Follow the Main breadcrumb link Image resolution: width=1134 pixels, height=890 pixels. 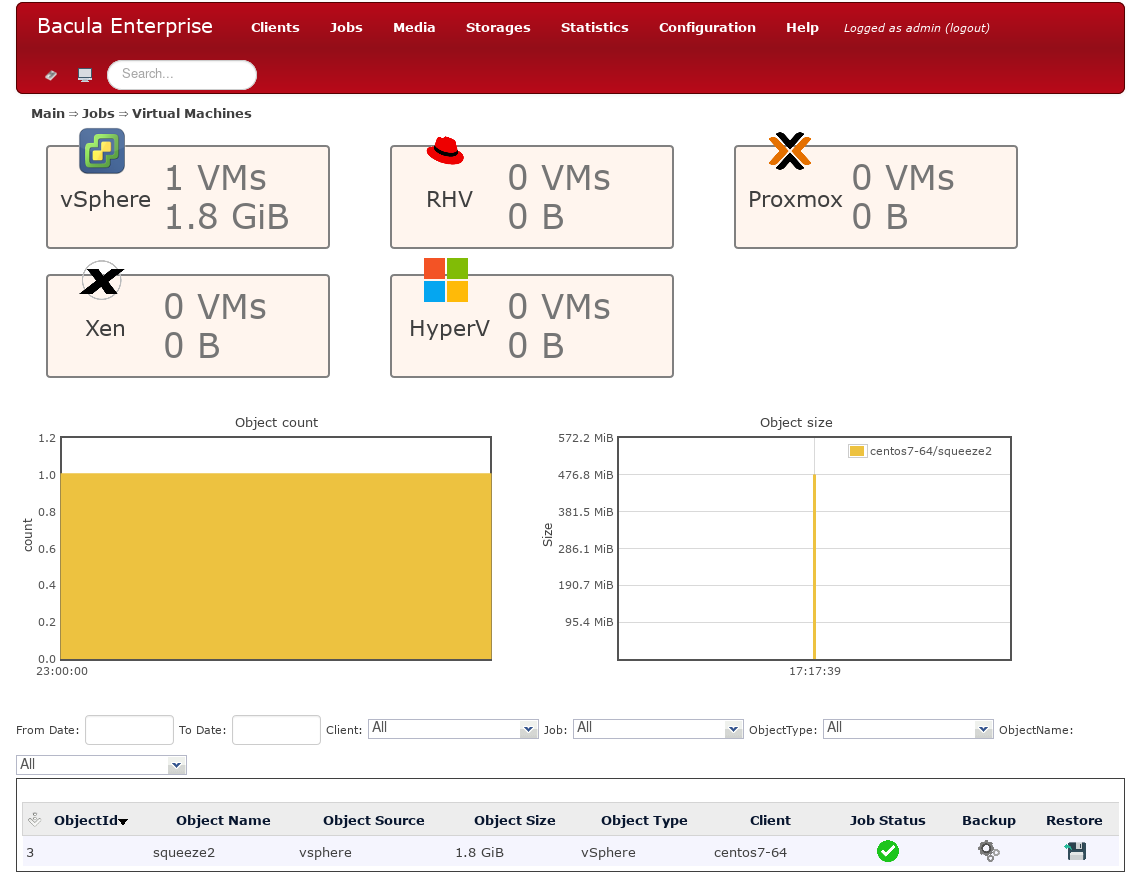47,113
